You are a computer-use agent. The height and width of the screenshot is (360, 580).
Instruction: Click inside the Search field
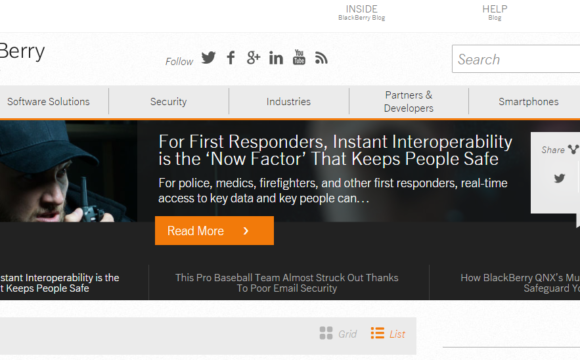(516, 59)
